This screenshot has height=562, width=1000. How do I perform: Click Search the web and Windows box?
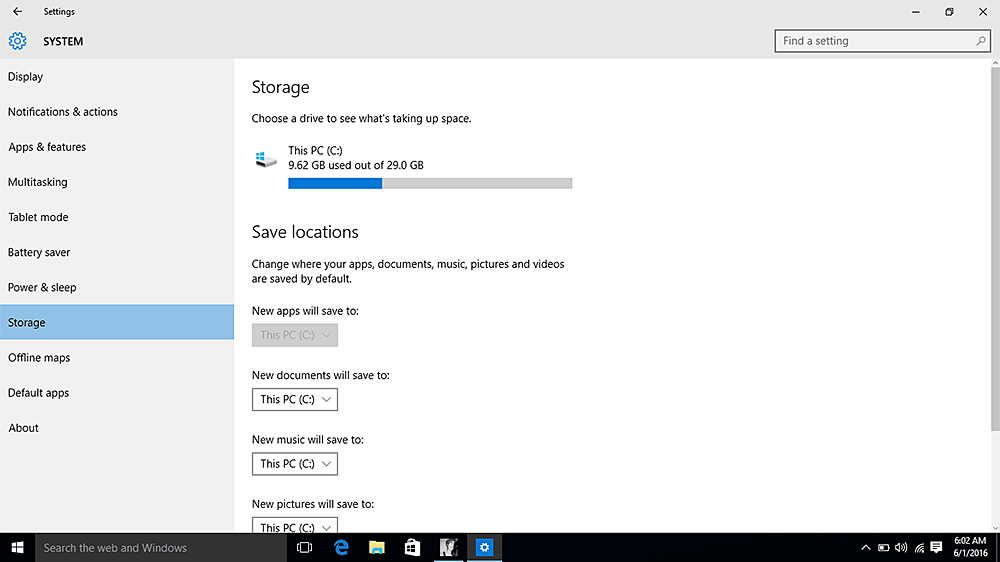161,547
